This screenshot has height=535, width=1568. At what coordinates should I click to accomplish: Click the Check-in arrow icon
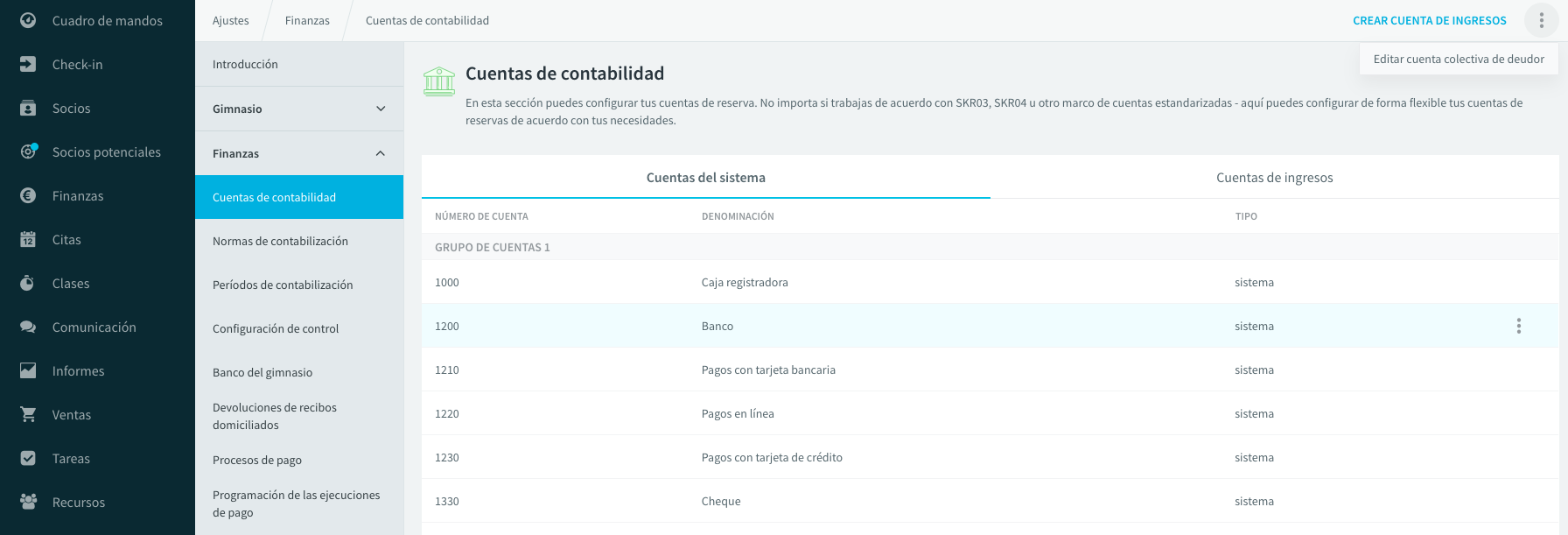click(28, 64)
